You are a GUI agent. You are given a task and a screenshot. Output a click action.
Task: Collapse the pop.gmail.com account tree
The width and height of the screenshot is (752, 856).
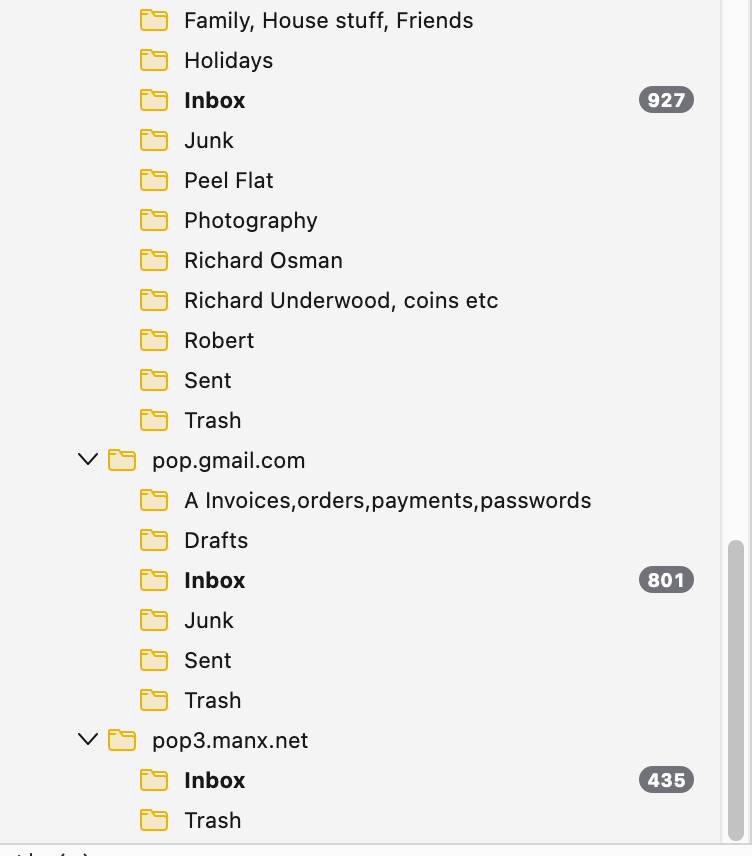[88, 460]
